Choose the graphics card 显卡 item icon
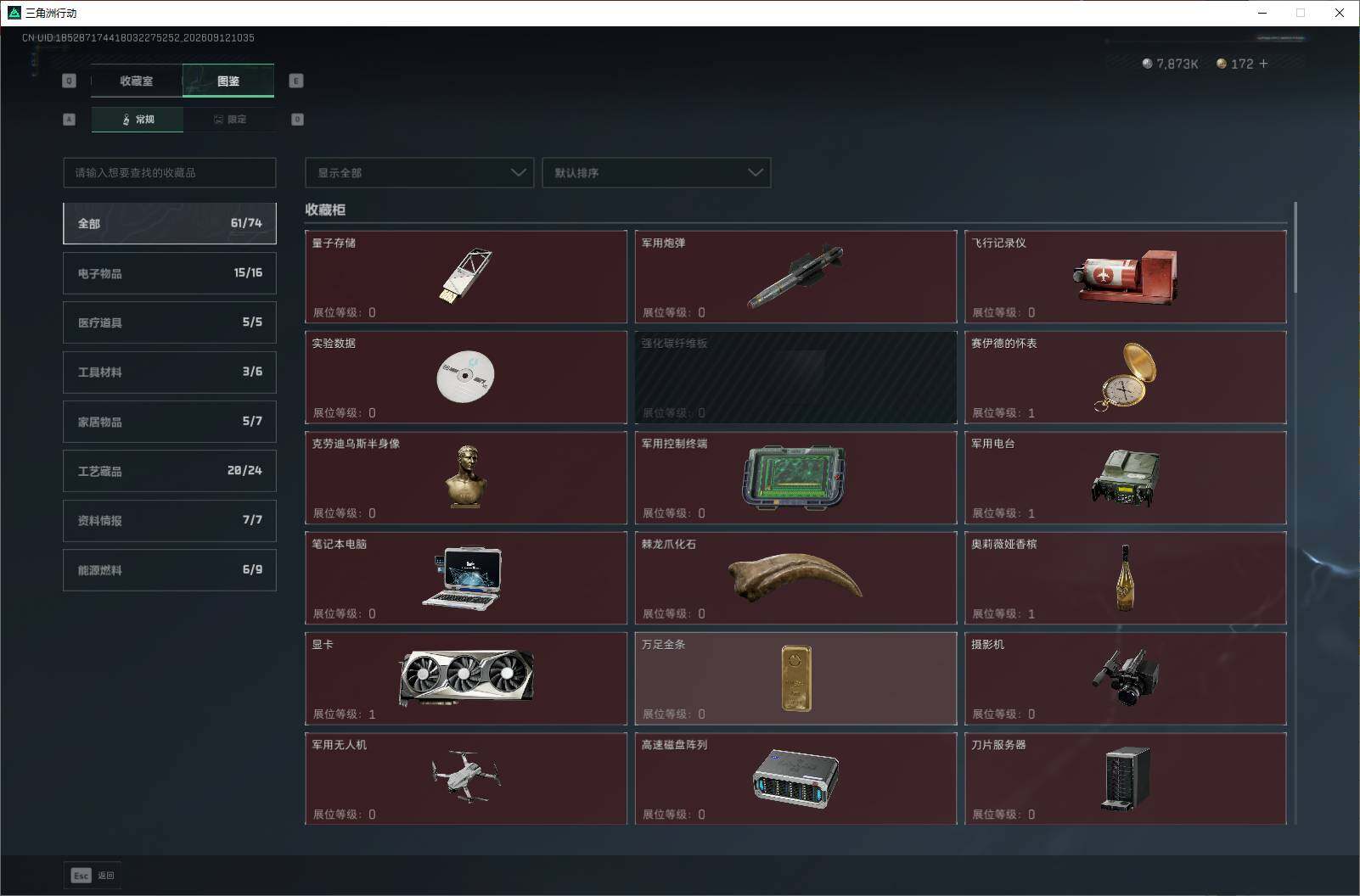This screenshot has width=1360, height=896. coord(466,677)
